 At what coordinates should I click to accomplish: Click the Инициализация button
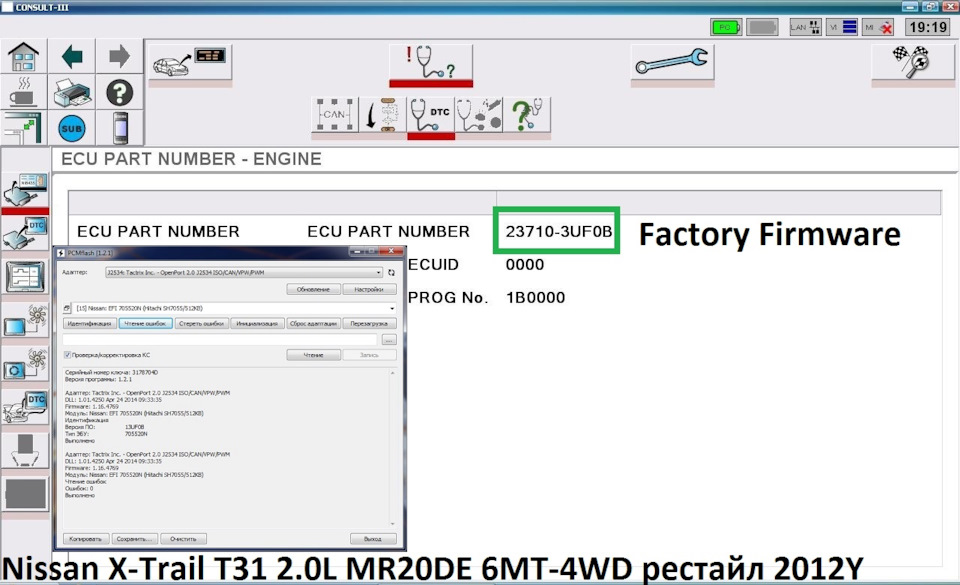click(257, 323)
